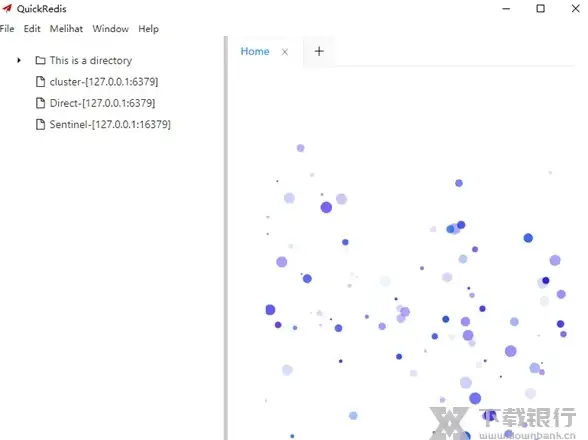Image resolution: width=588 pixels, height=440 pixels.
Task: Open the File menu
Action: [7, 29]
